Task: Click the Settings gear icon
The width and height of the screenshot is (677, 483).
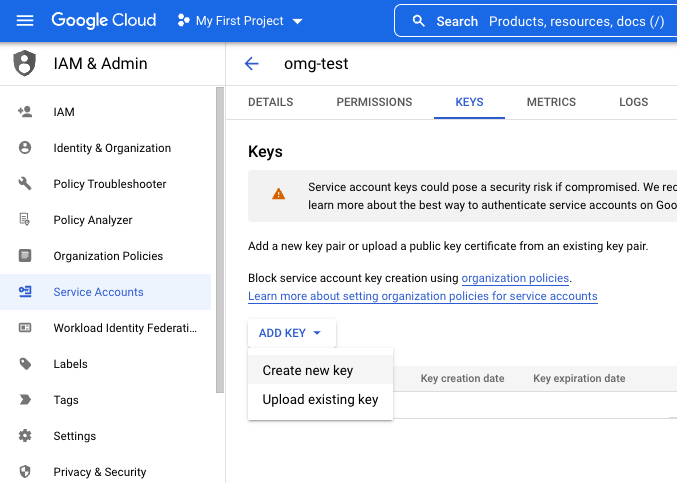Action: pos(25,436)
